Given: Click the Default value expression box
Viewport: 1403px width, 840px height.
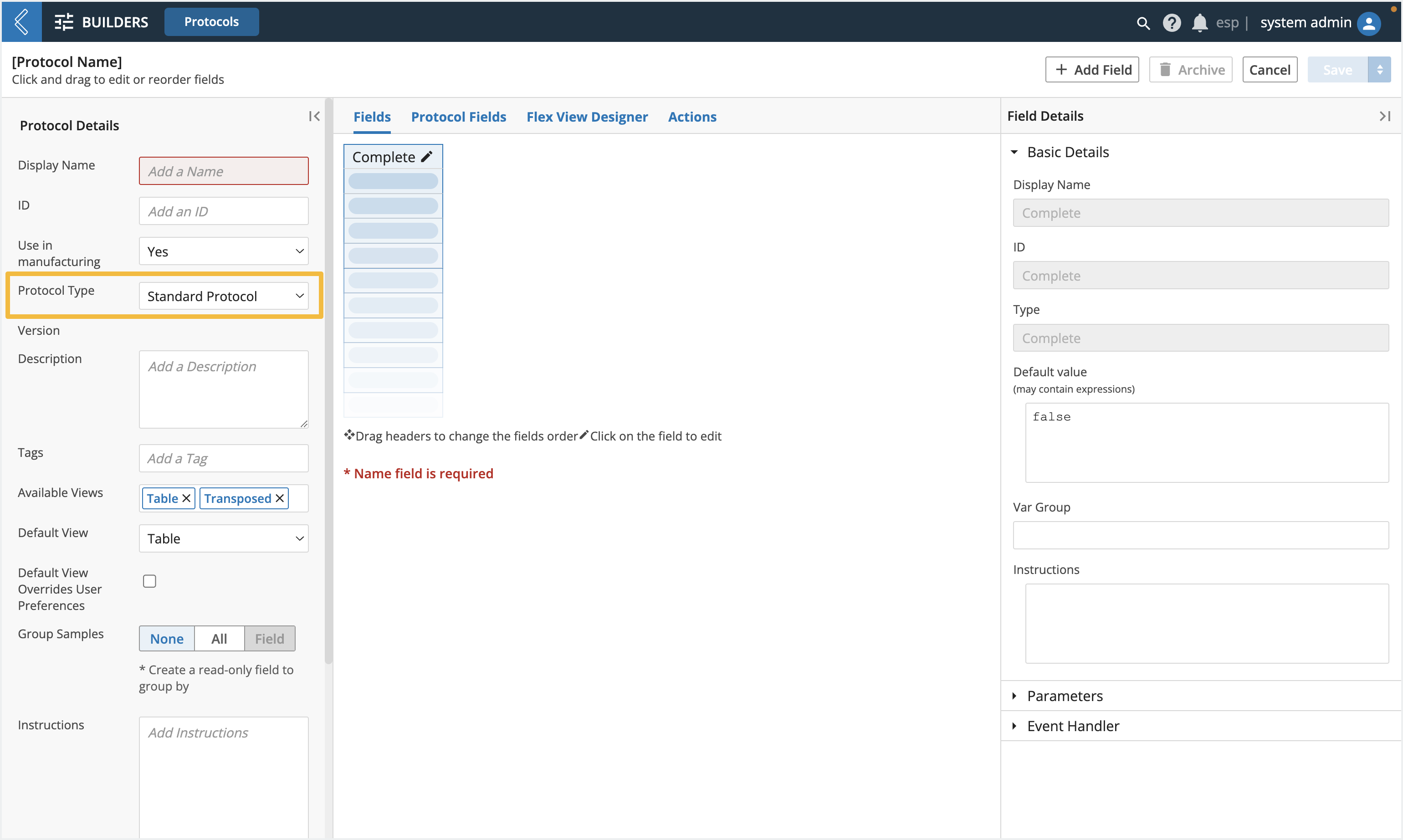Looking at the screenshot, I should click(x=1207, y=443).
